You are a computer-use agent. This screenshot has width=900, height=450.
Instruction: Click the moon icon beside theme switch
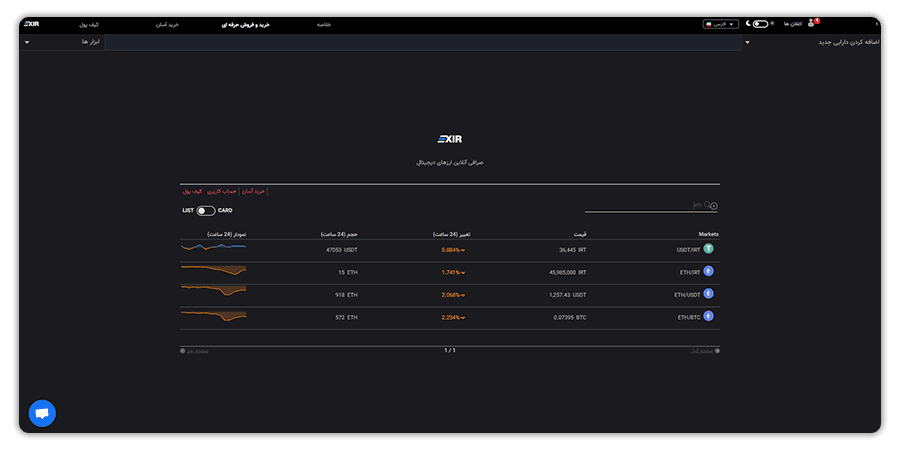click(748, 24)
